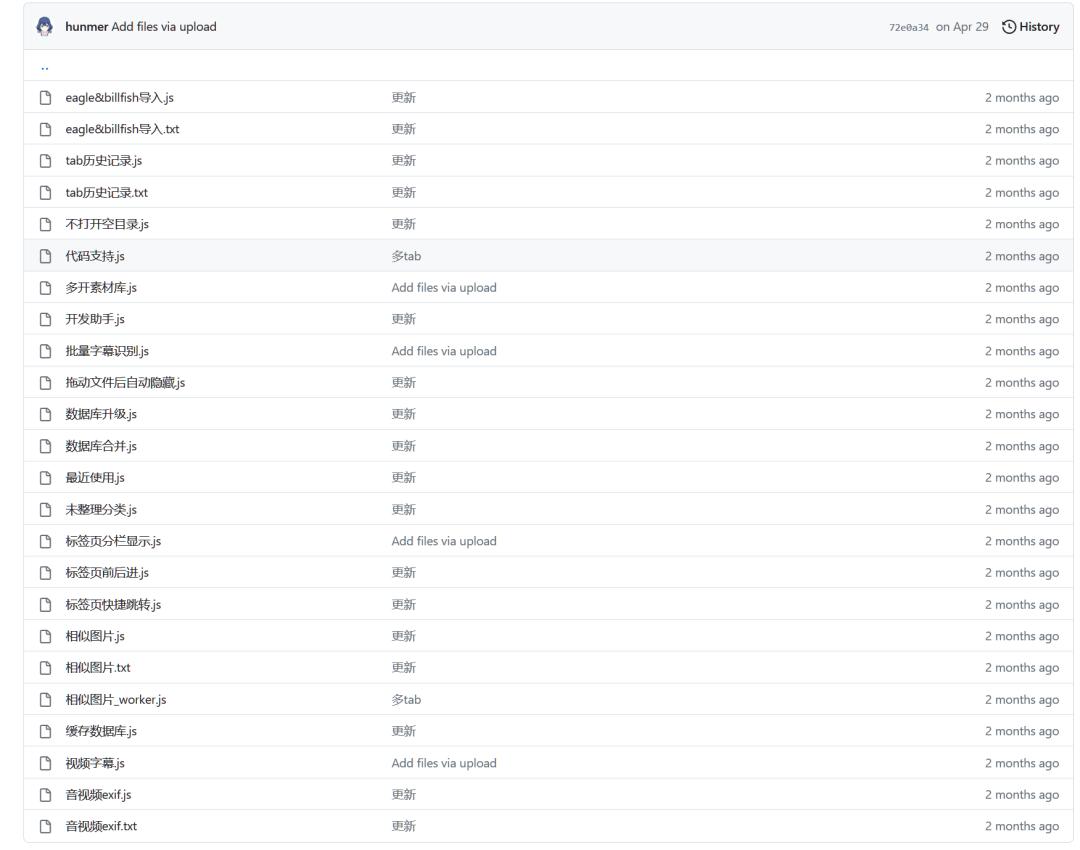Click file icon for 代码支持.js
The image size is (1080, 850).
point(45,256)
